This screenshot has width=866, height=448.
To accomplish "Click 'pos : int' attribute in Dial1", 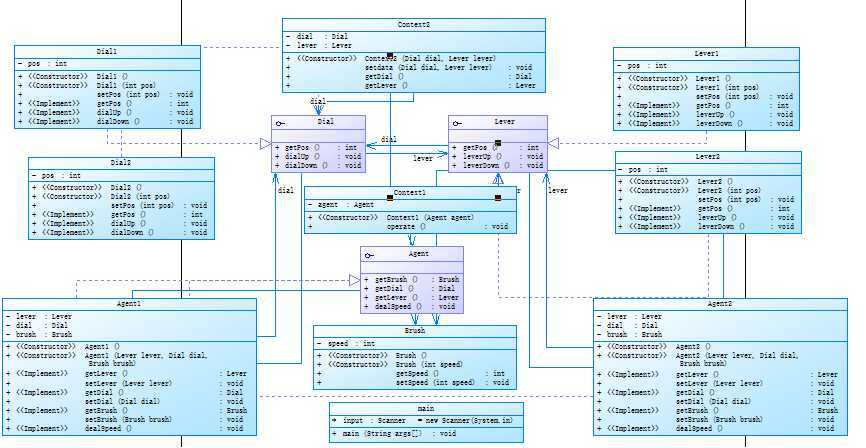I will pyautogui.click(x=42, y=64).
